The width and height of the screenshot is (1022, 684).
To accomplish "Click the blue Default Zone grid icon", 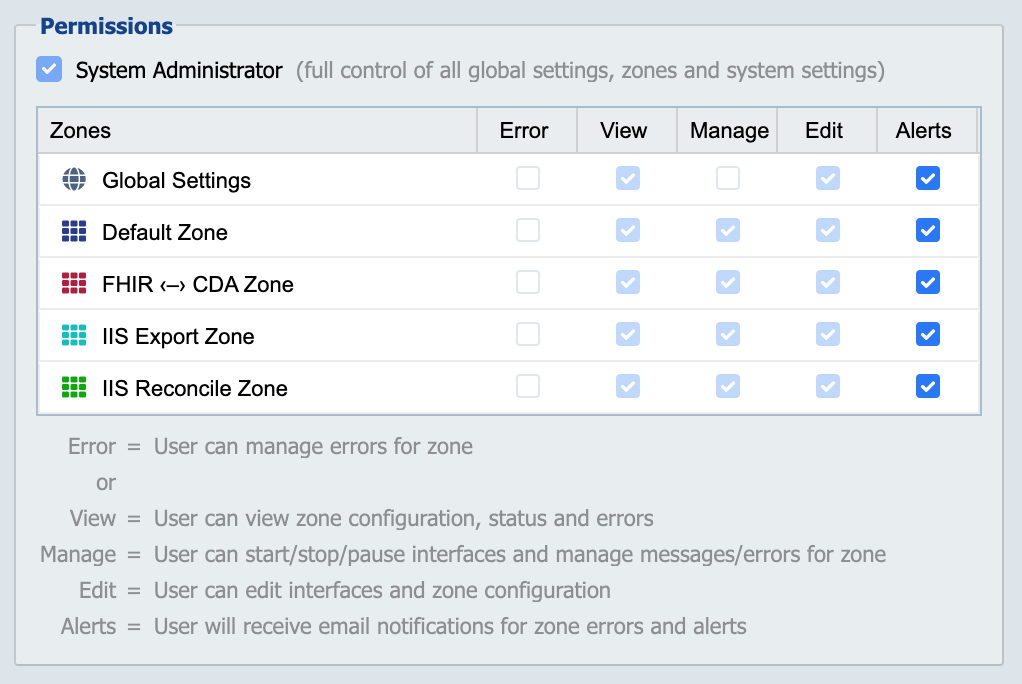I will pos(74,231).
